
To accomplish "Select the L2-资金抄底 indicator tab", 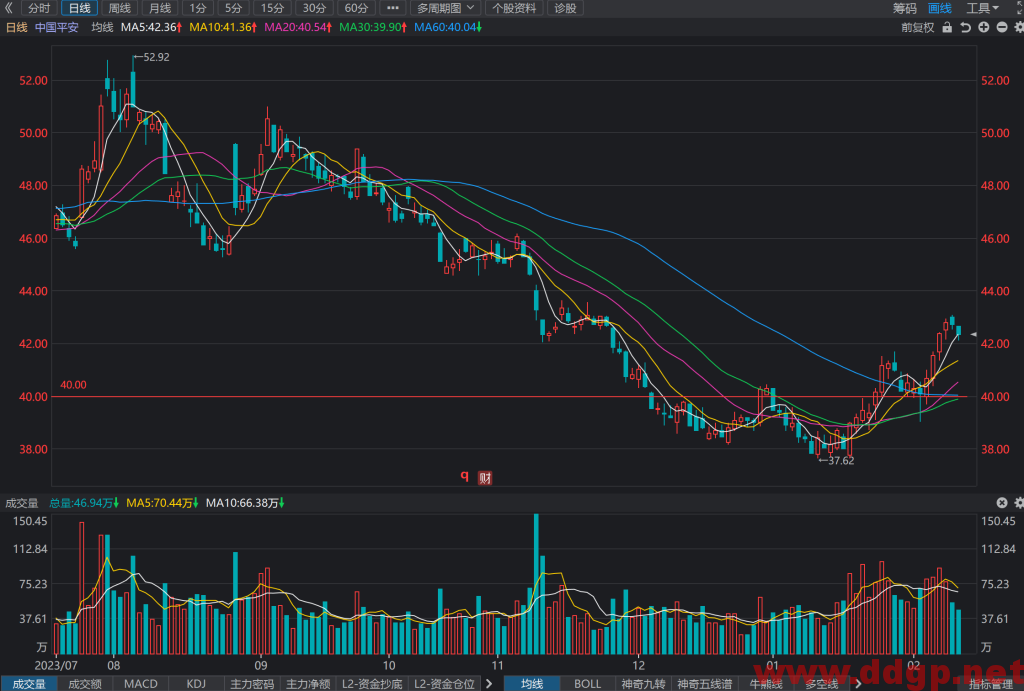I will point(372,683).
